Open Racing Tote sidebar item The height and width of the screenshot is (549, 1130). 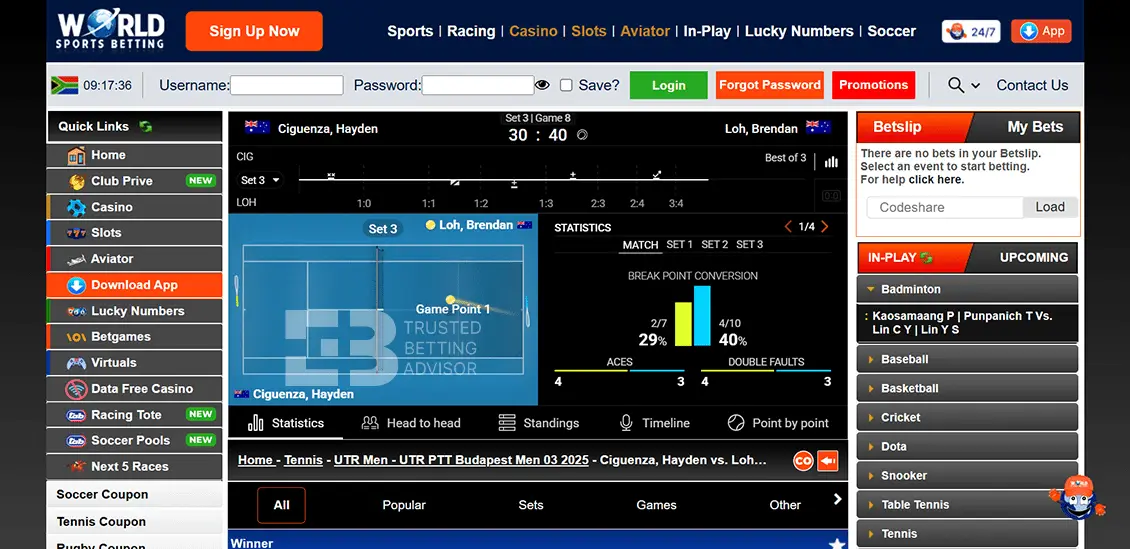134,414
